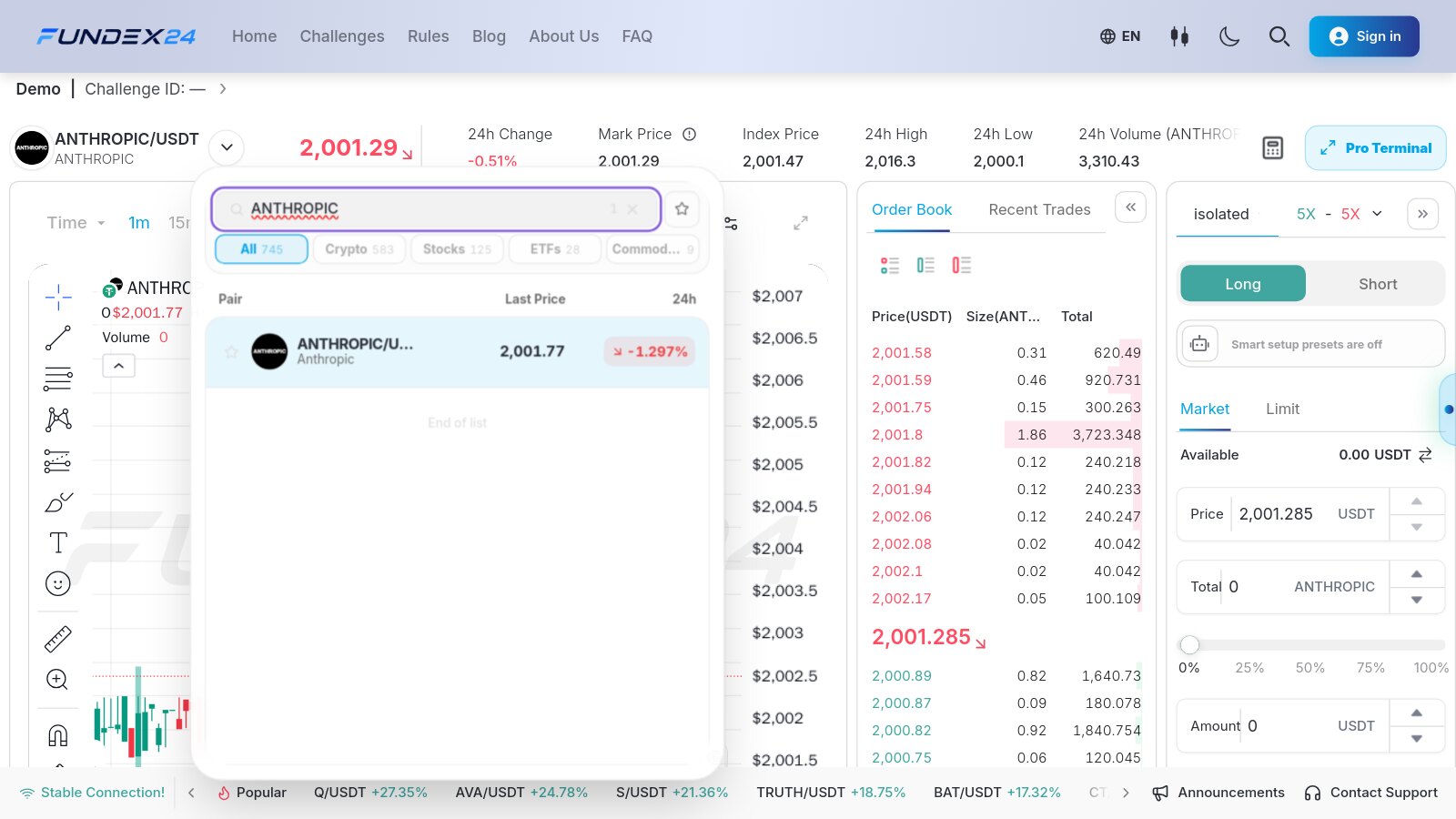The height and width of the screenshot is (819, 1456).
Task: Open the candlestick chart settings icon
Action: (1179, 36)
